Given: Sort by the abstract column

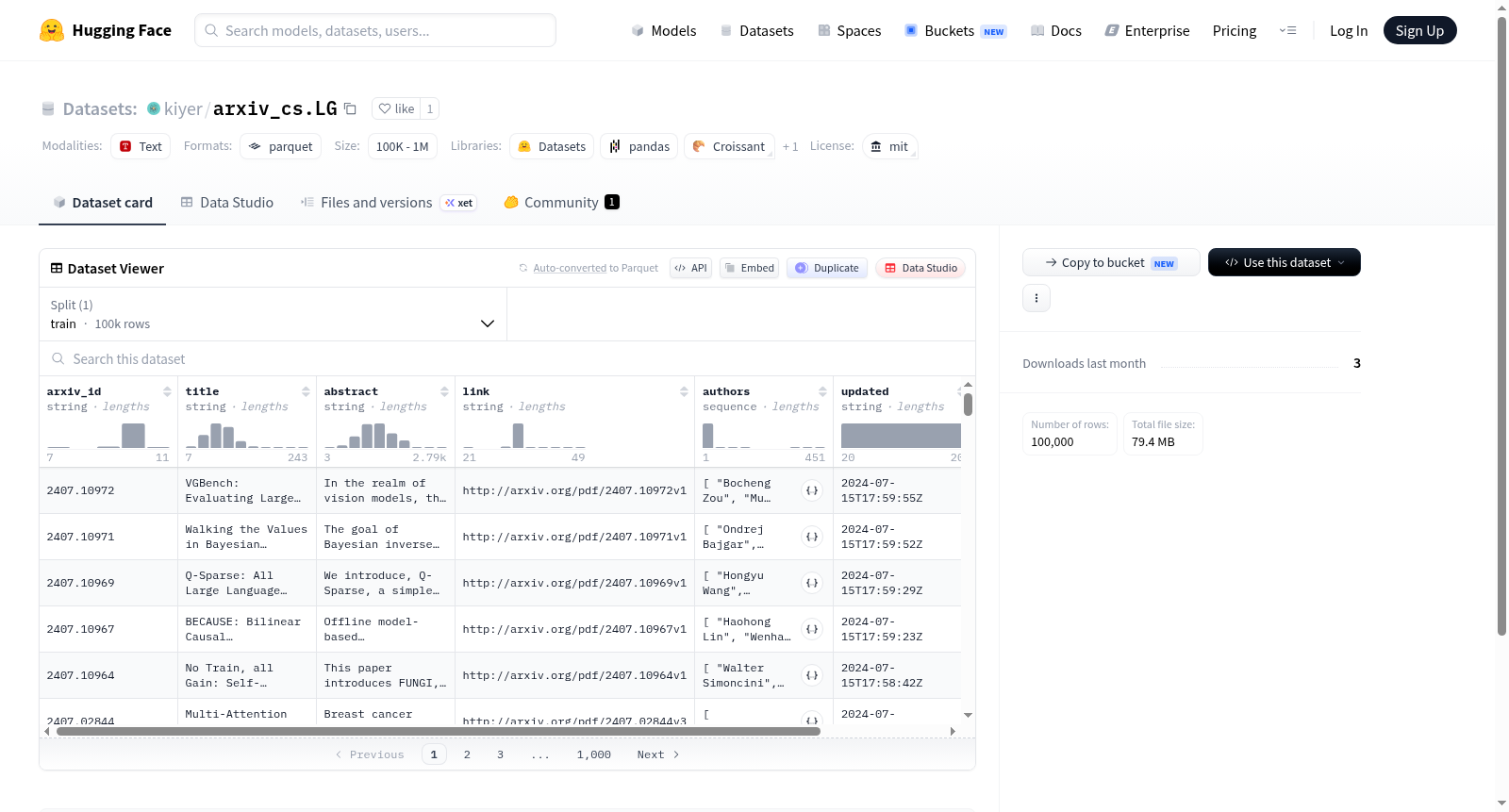Looking at the screenshot, I should coord(444,391).
